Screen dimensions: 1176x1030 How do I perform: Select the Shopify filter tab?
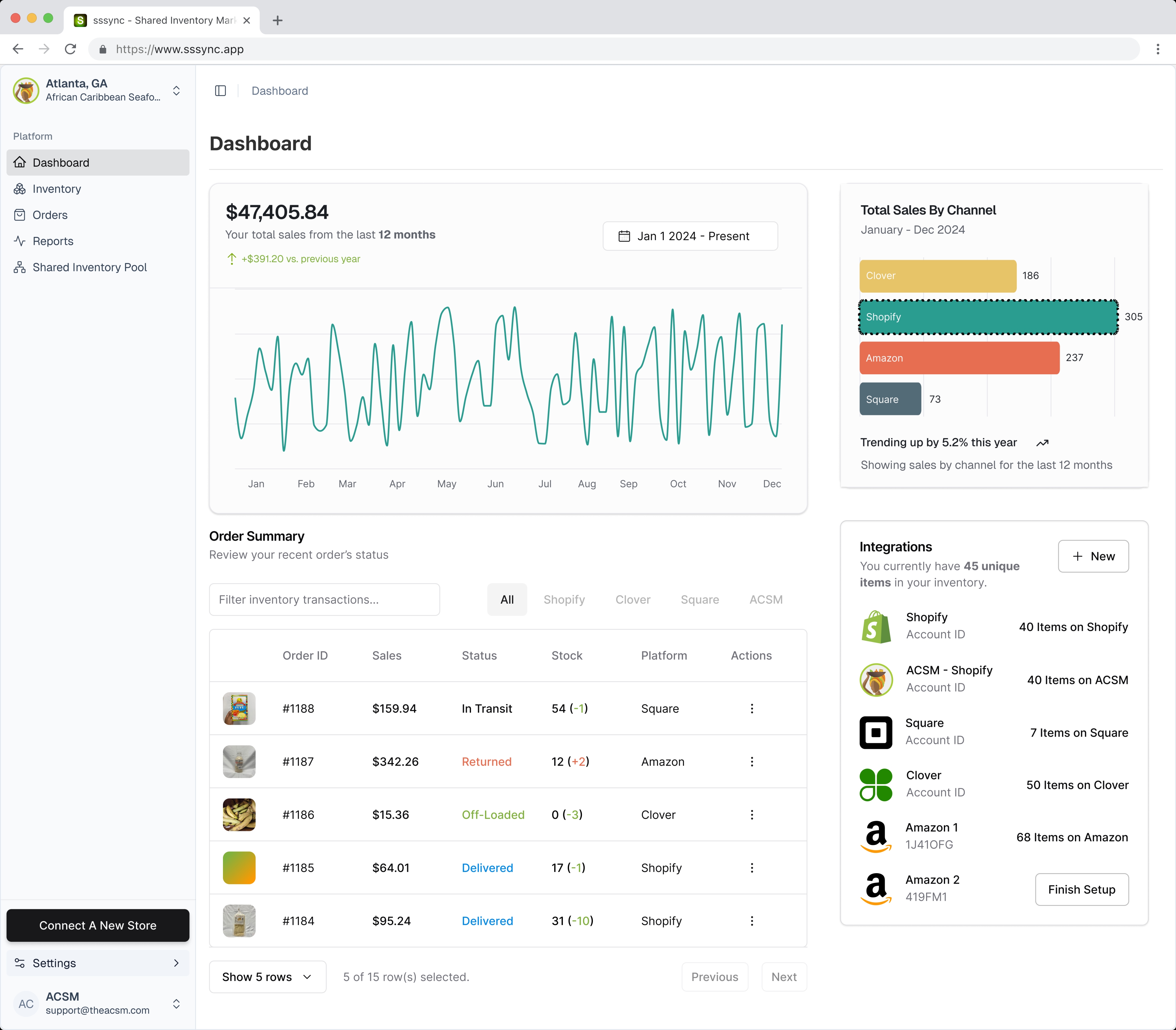tap(564, 599)
